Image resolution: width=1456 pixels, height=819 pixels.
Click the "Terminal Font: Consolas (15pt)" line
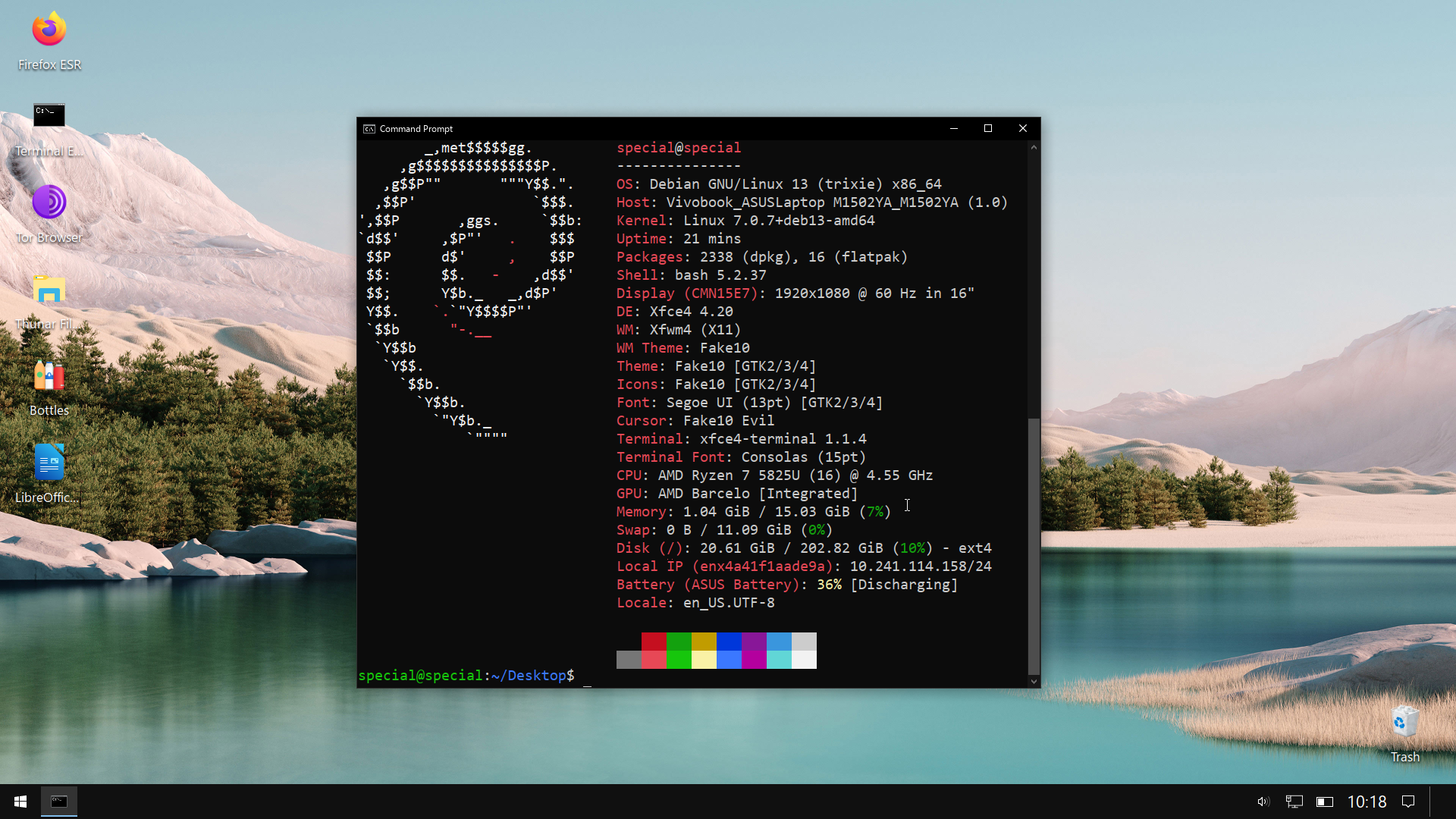(742, 457)
